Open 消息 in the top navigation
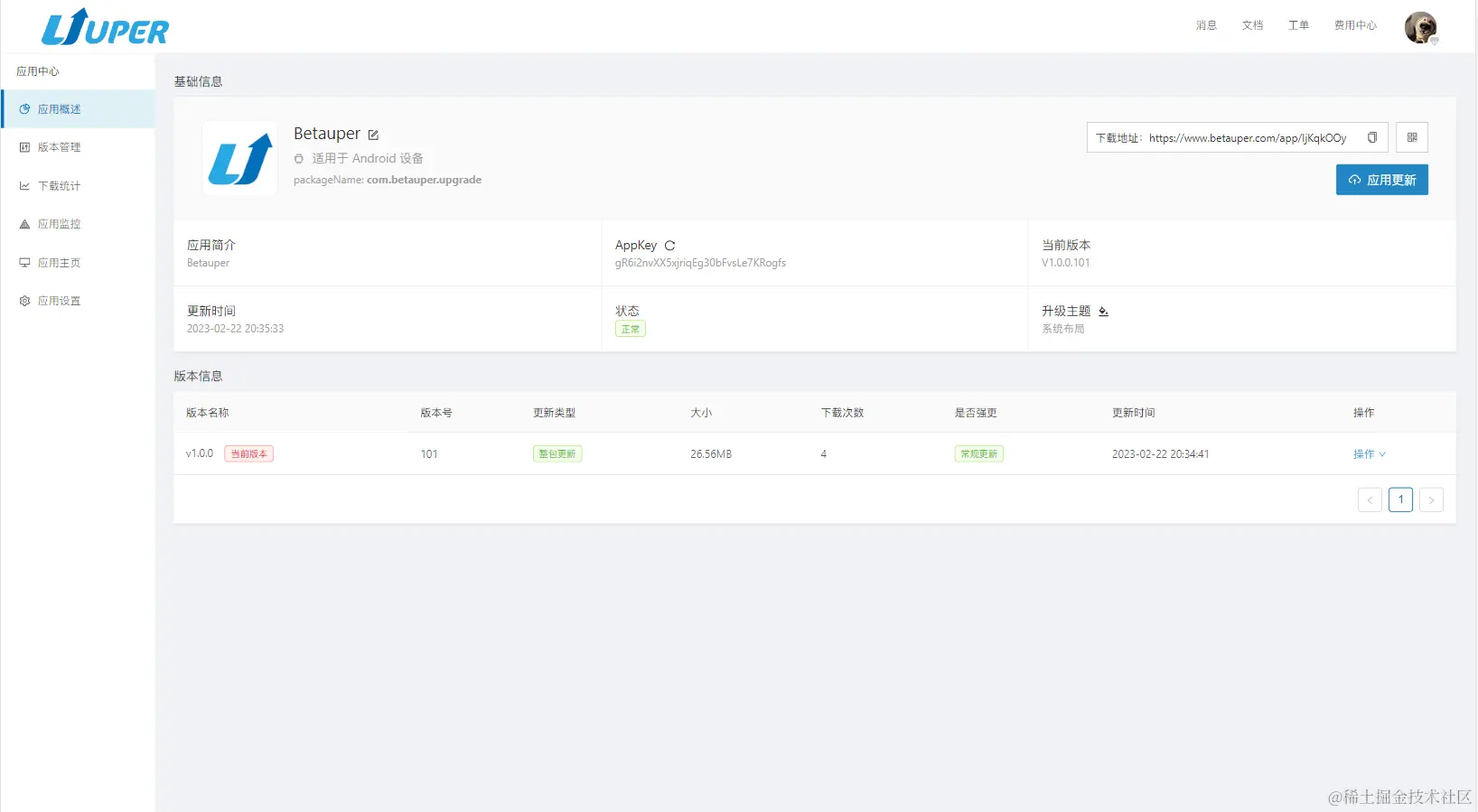The width and height of the screenshot is (1478, 812). click(x=1206, y=25)
